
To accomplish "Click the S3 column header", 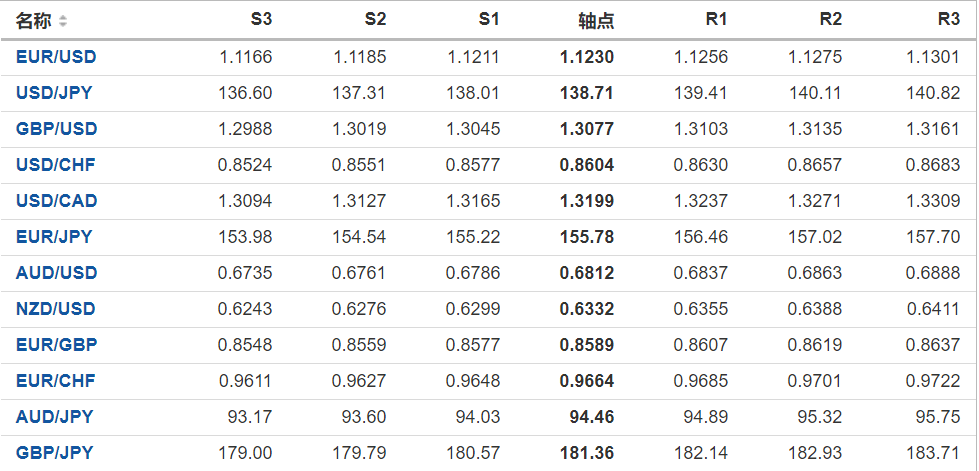I will (260, 20).
